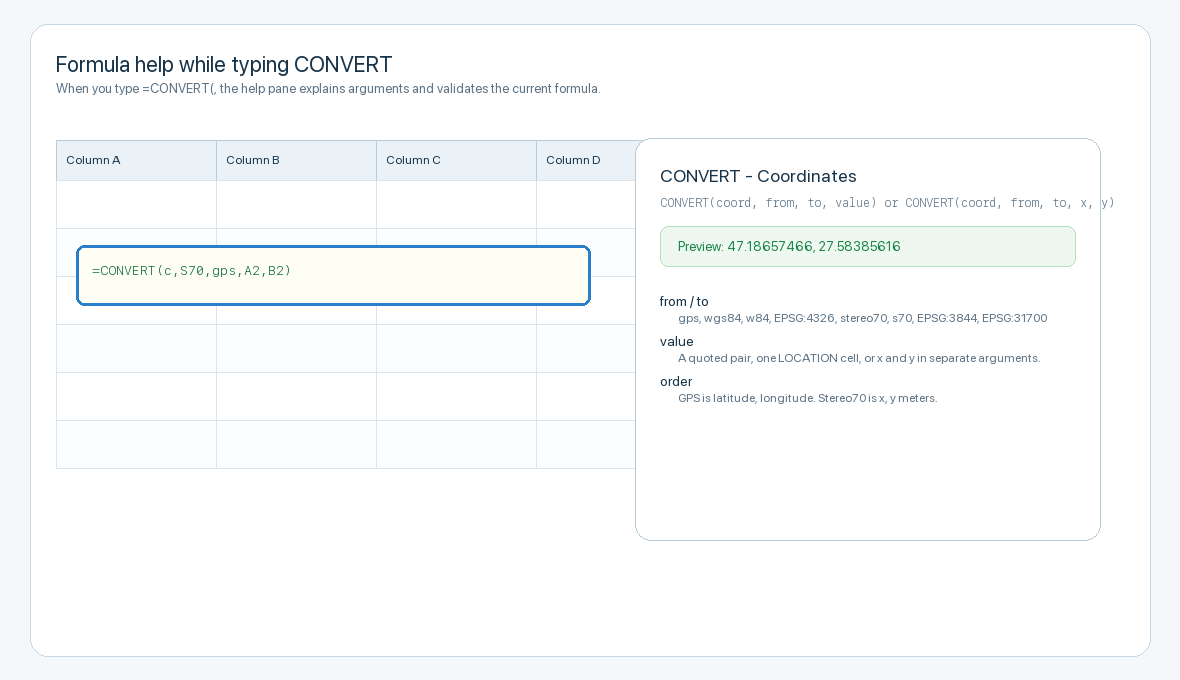This screenshot has height=680, width=1180.
Task: Click the green Preview result box
Action: pos(868,247)
